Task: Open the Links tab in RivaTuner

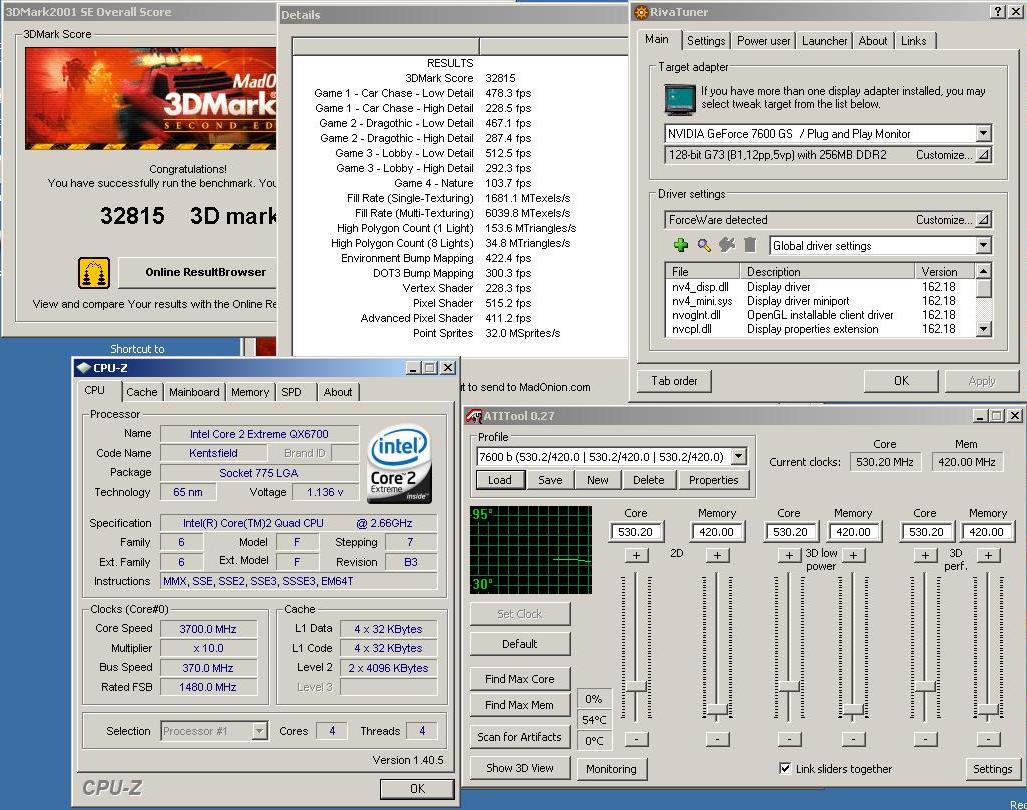Action: [914, 41]
